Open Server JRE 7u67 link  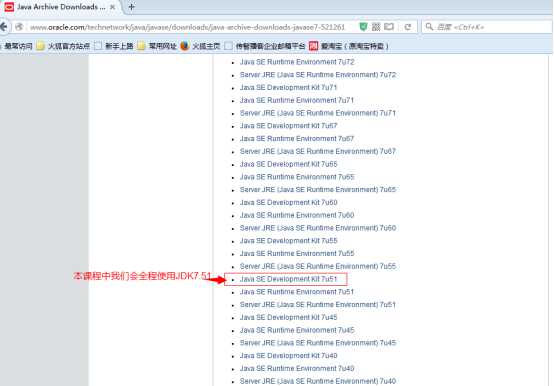318,151
